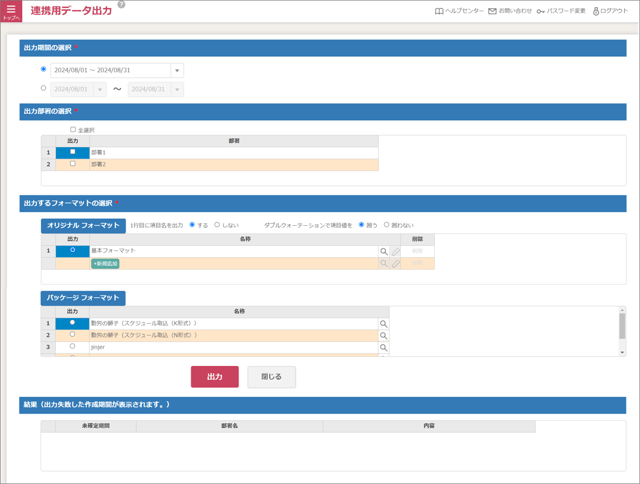Open the top hamburger menu

click(x=11, y=11)
